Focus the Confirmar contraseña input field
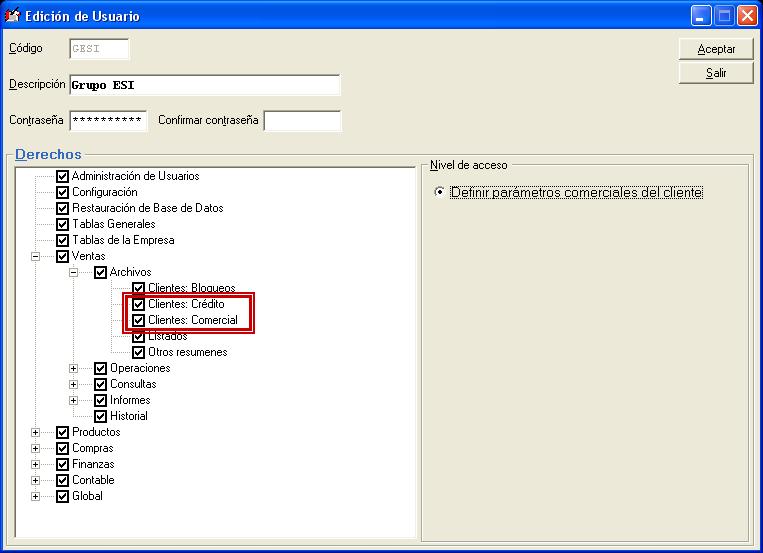763x553 pixels. tap(301, 121)
